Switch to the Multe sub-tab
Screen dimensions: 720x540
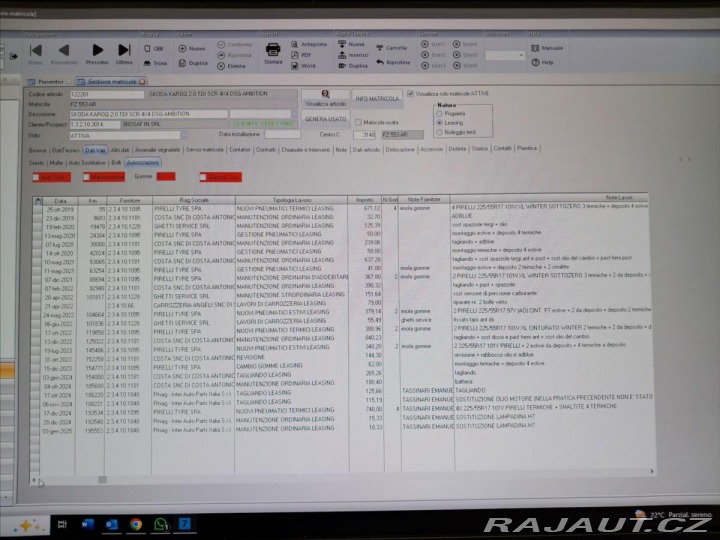(56, 163)
